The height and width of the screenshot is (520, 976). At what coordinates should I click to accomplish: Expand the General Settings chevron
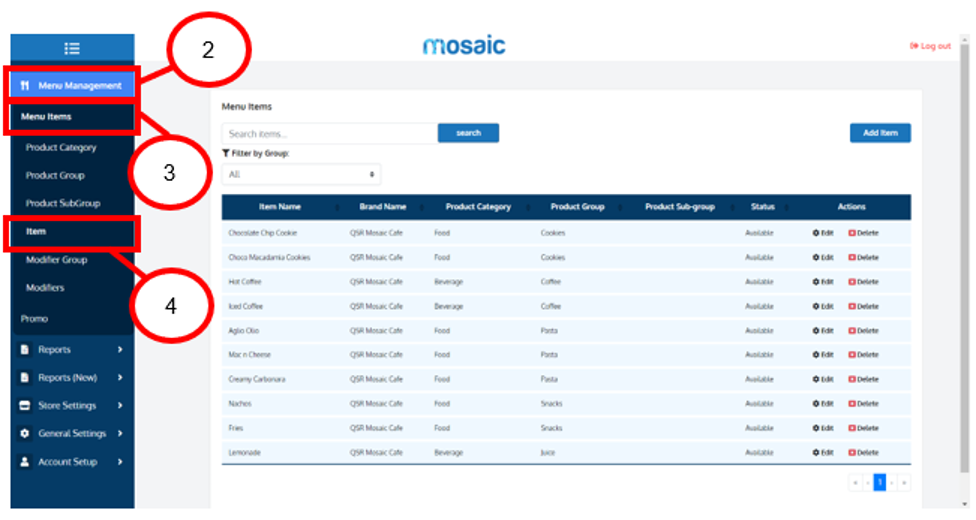click(120, 433)
